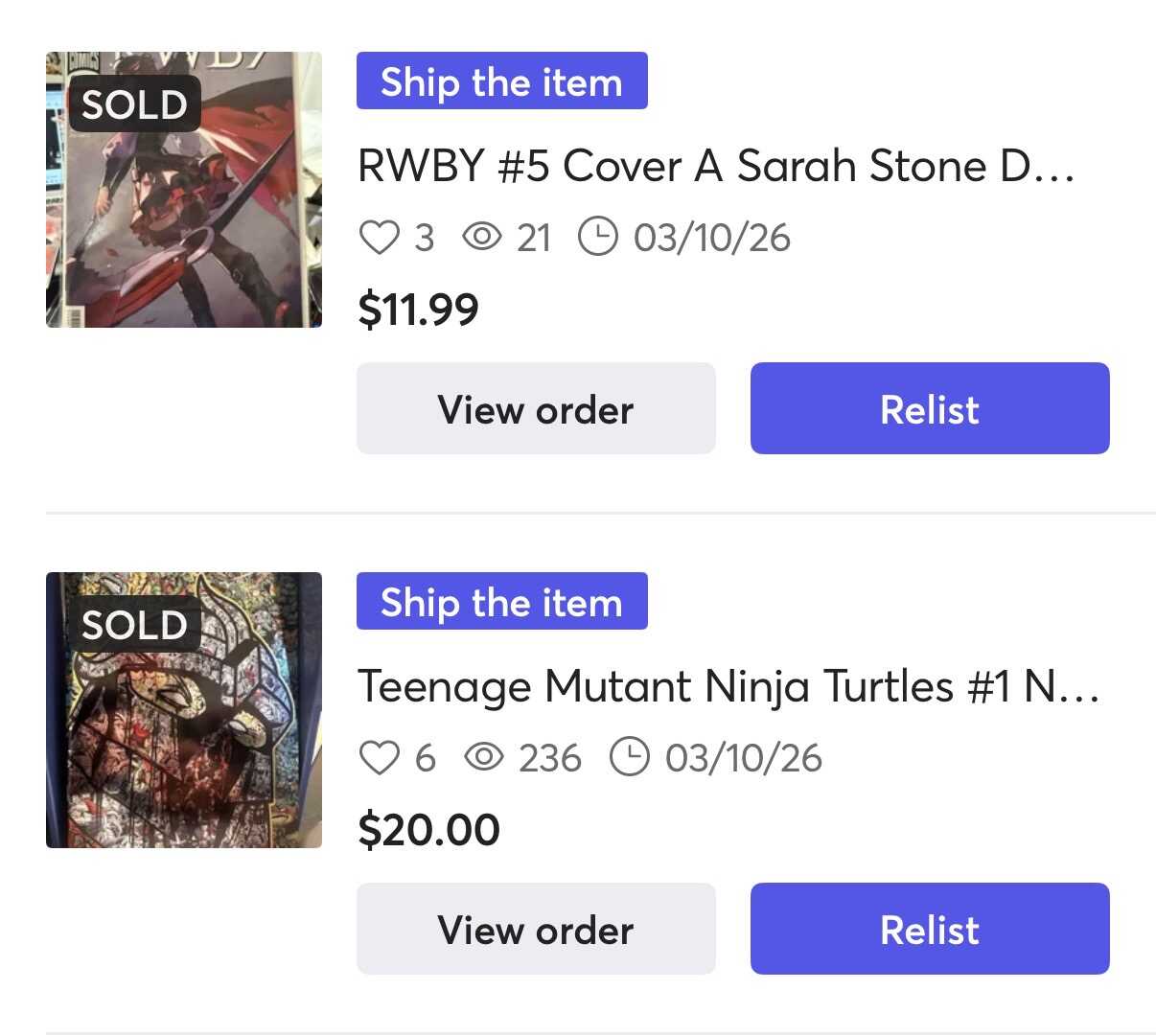
Task: Tap the heart icon on Ninja Turtles listing
Action: pos(379,757)
